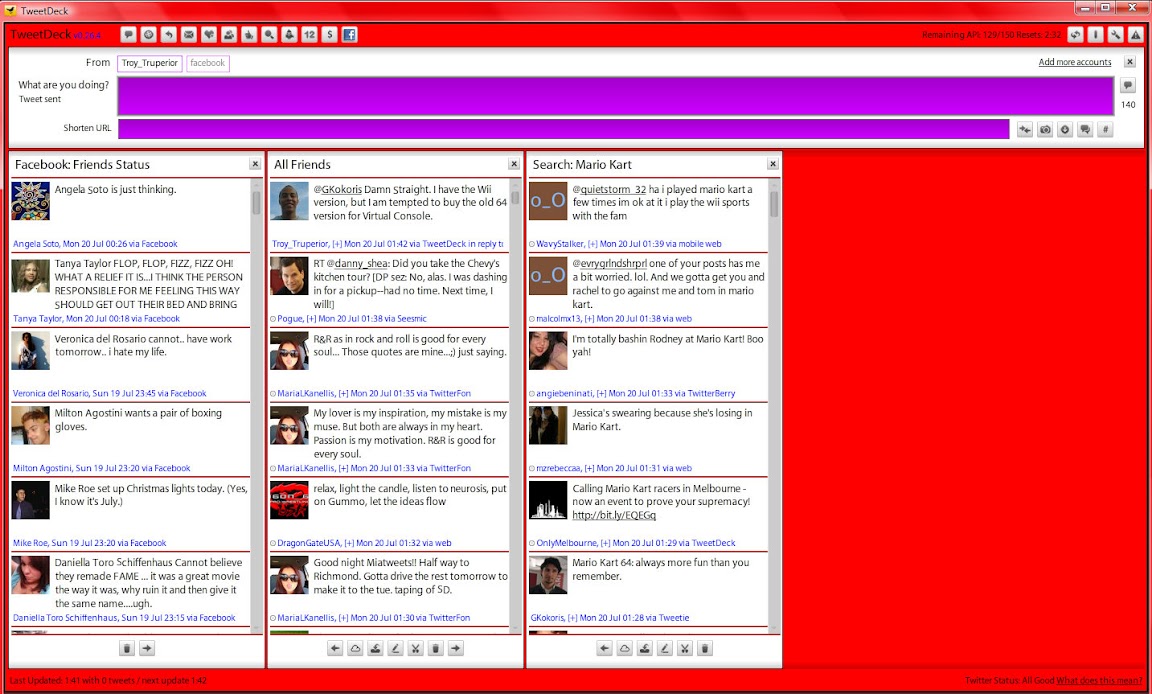Click Mike Roe's avatar thumbnail
Image resolution: width=1152 pixels, height=694 pixels.
pyautogui.click(x=31, y=500)
